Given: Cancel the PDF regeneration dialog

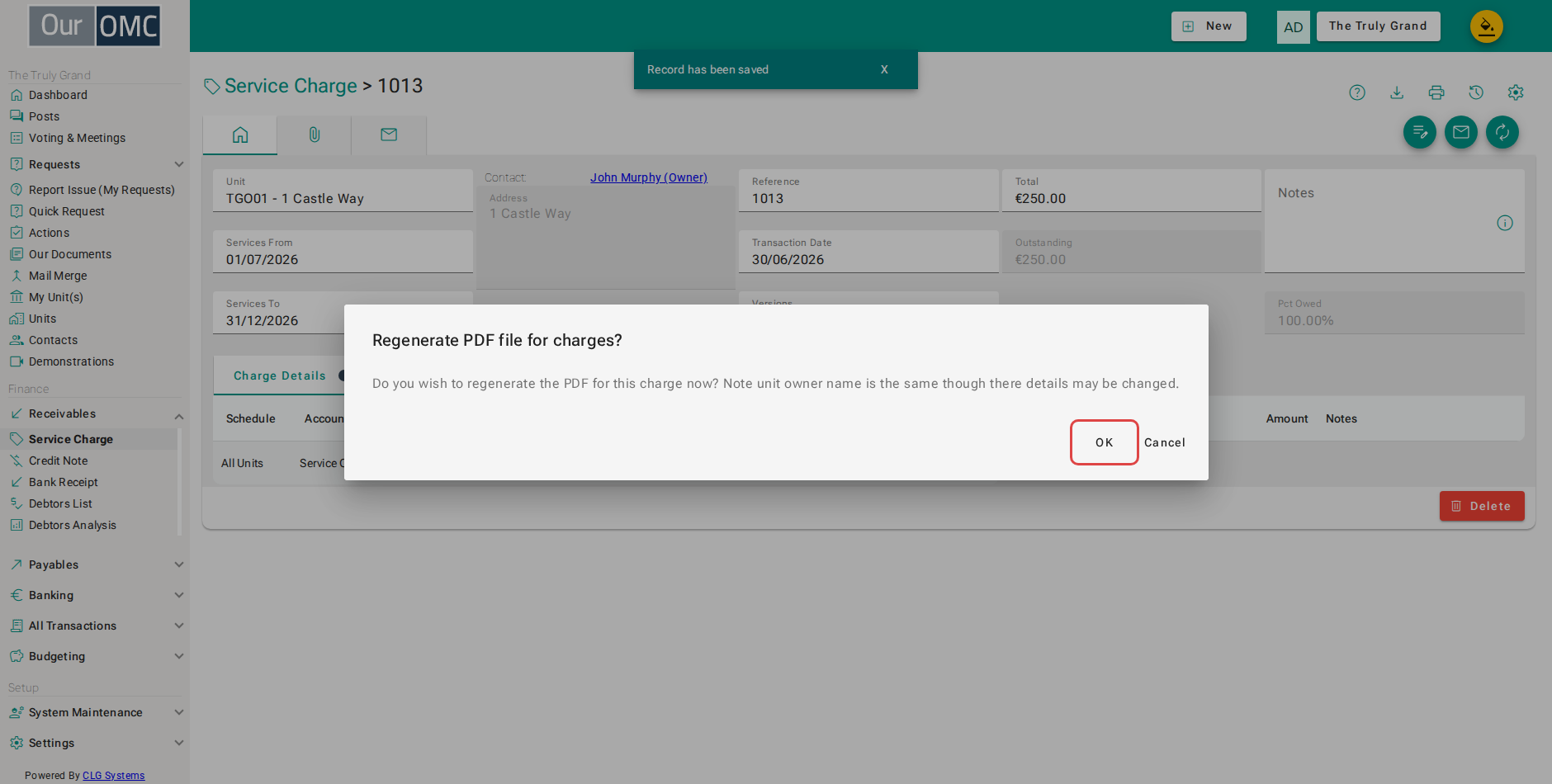Looking at the screenshot, I should point(1164,442).
